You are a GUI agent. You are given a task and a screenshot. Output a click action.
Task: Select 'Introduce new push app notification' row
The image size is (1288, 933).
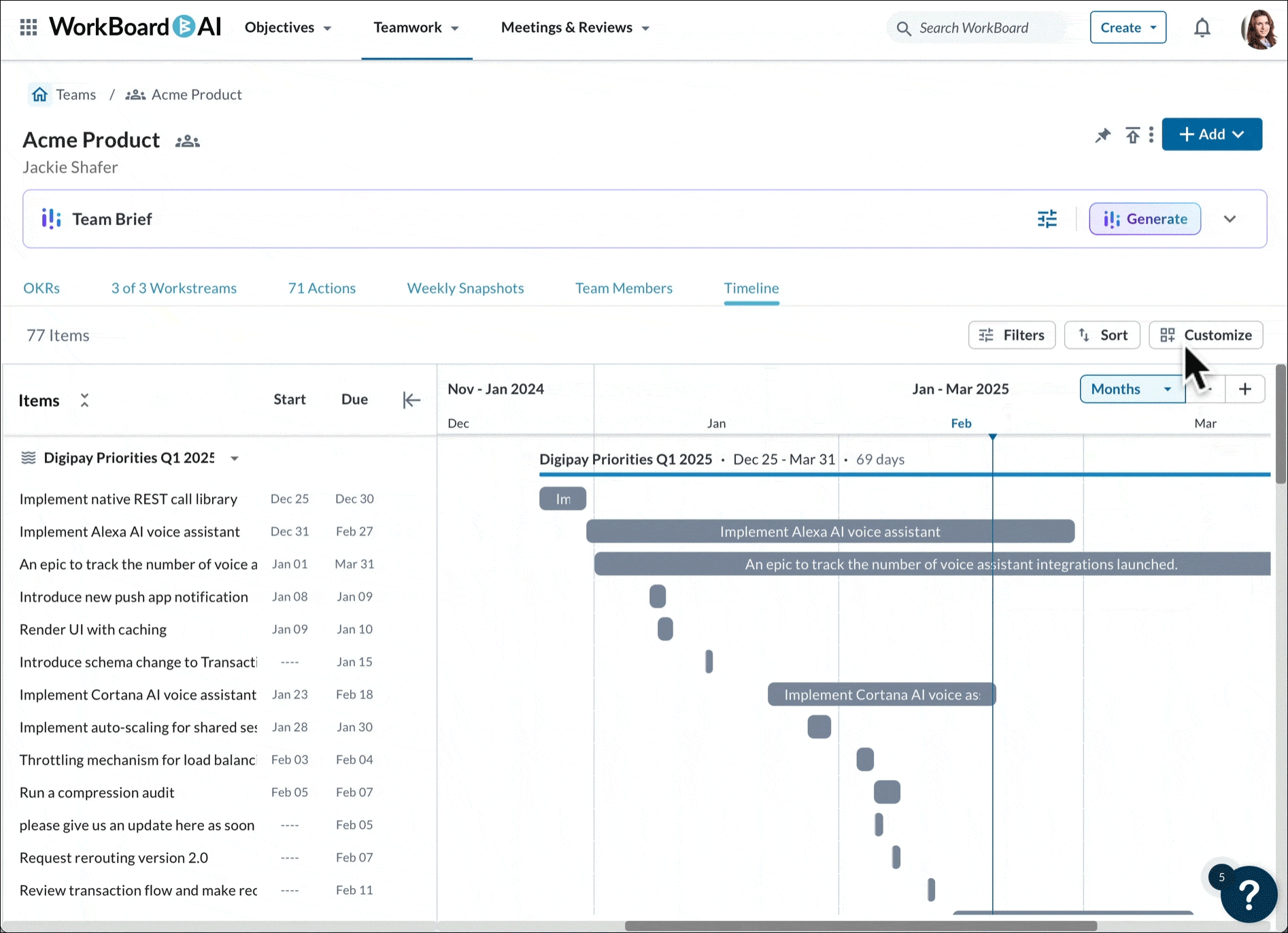coord(218,597)
